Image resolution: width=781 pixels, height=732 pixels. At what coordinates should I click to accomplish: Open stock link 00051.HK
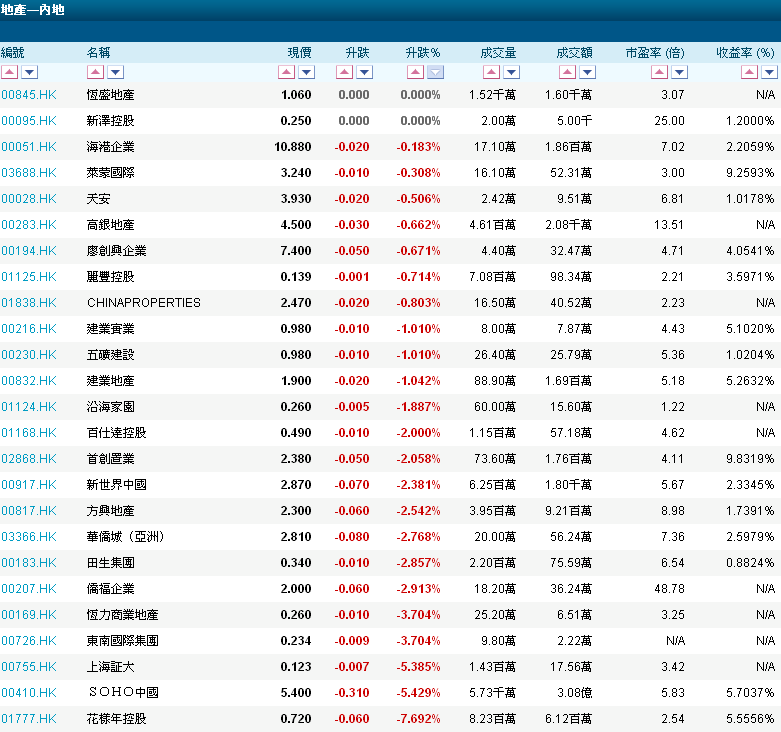pos(29,146)
